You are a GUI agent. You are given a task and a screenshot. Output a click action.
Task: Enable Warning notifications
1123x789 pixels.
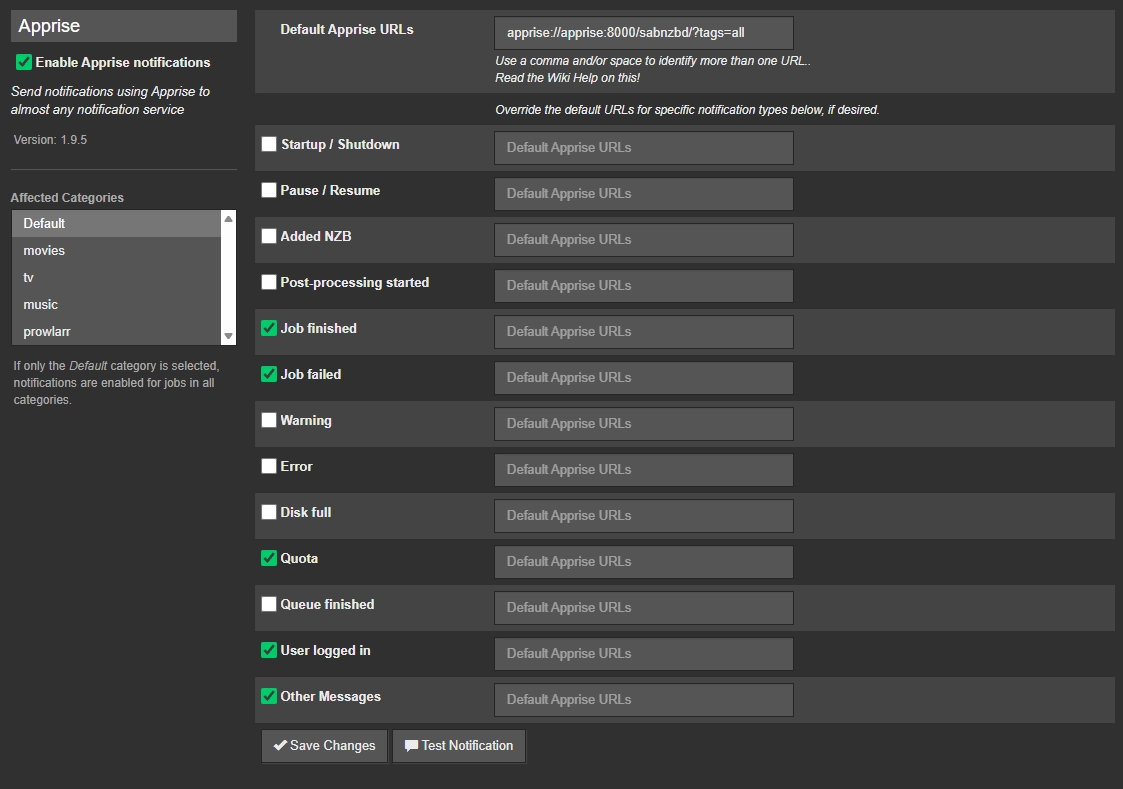tap(268, 420)
